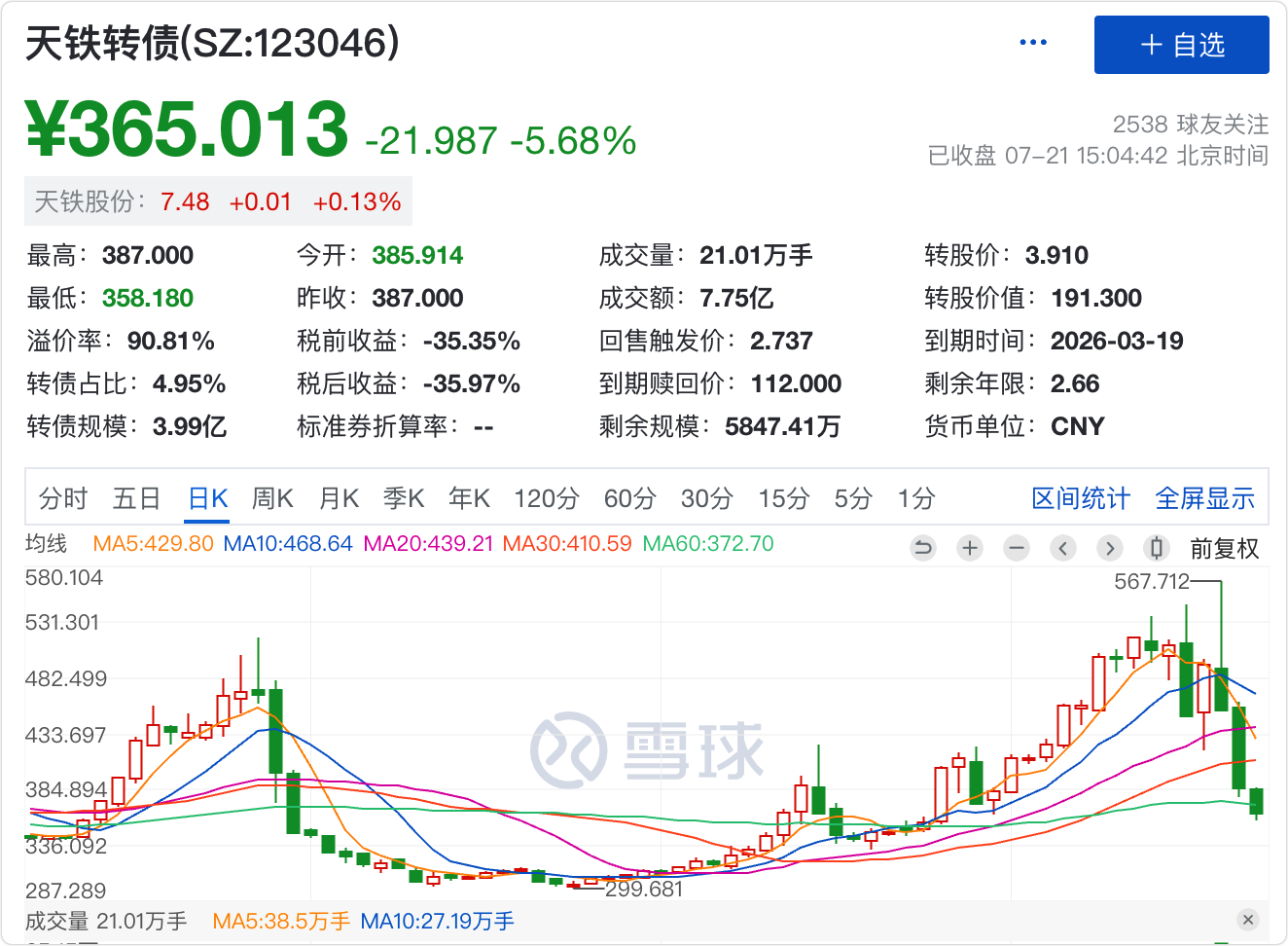
Task: Select the 五日 chart tab
Action: coord(136,499)
